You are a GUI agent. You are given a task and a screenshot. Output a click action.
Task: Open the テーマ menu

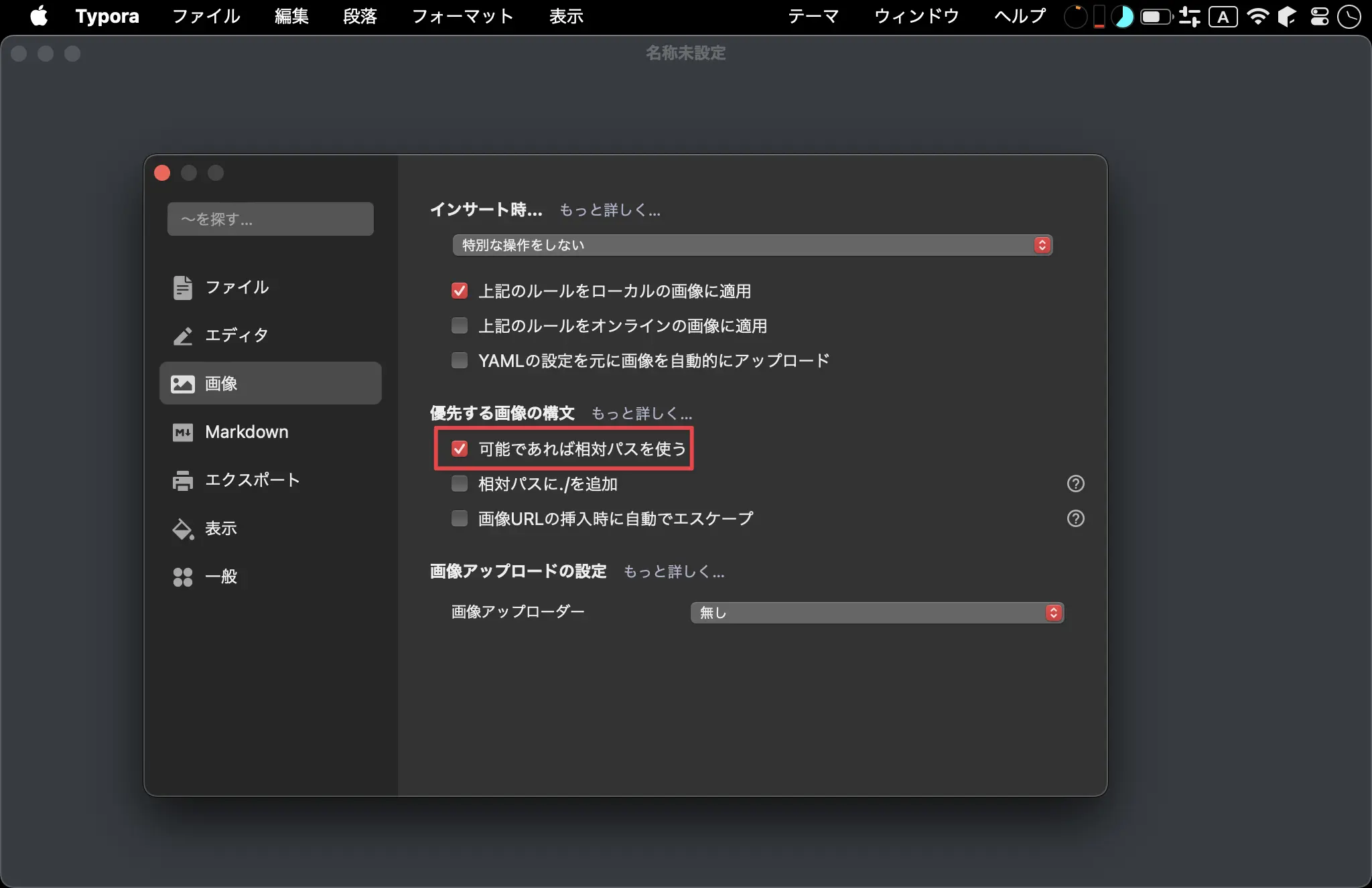(813, 16)
